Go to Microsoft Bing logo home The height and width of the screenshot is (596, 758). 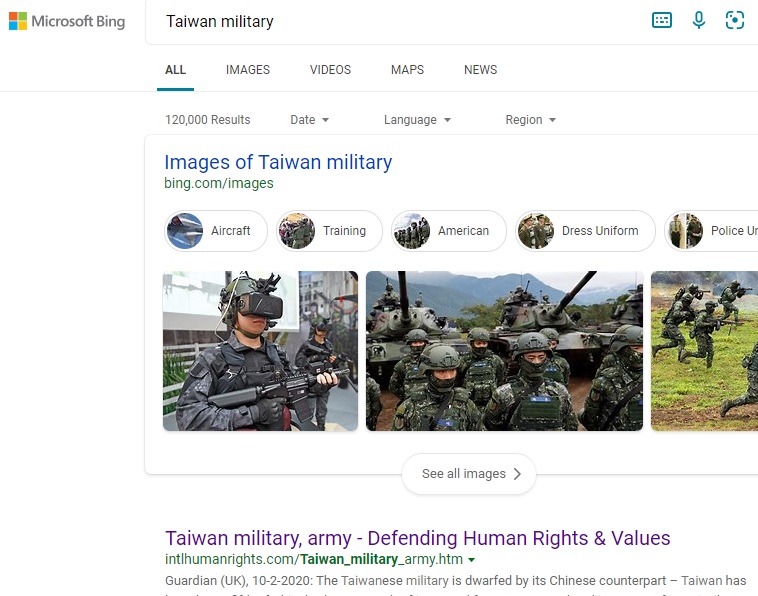tap(67, 21)
